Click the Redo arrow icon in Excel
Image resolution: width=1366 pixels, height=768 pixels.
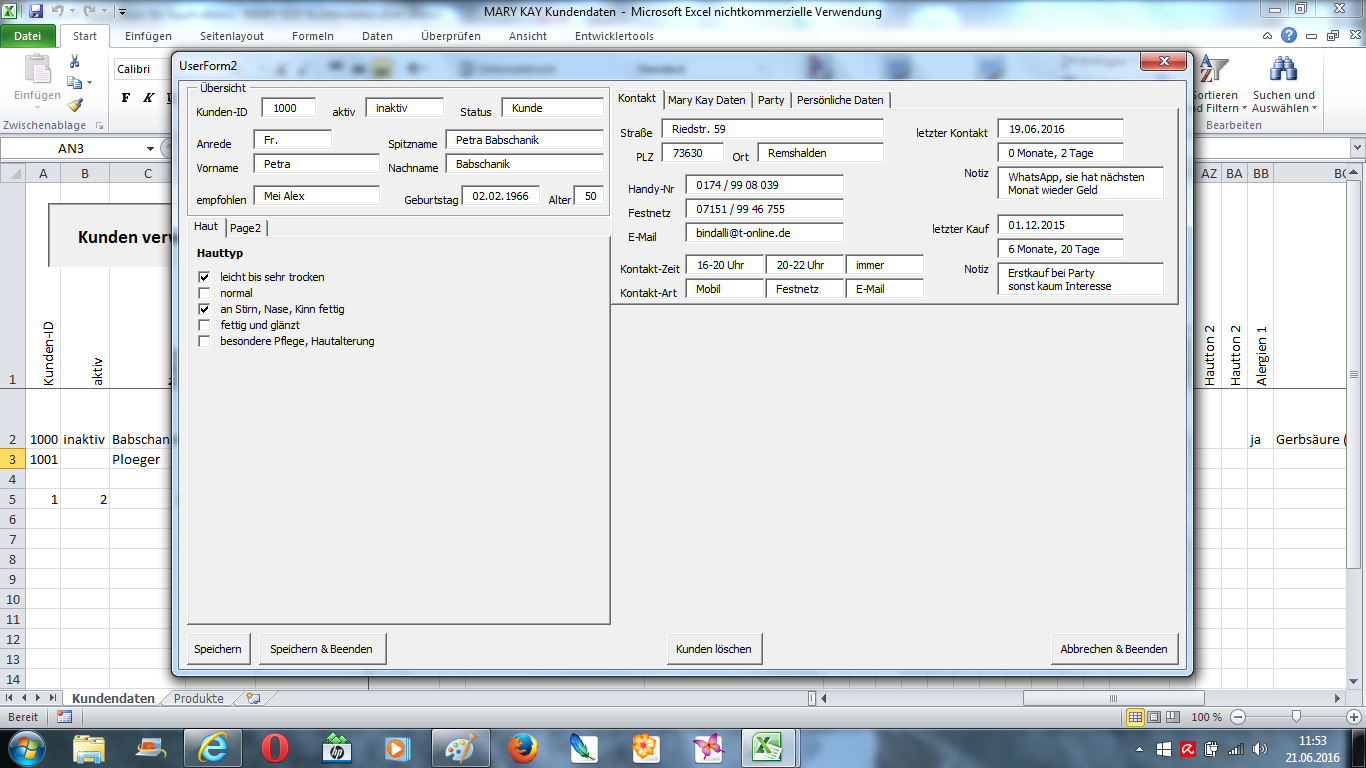point(88,12)
